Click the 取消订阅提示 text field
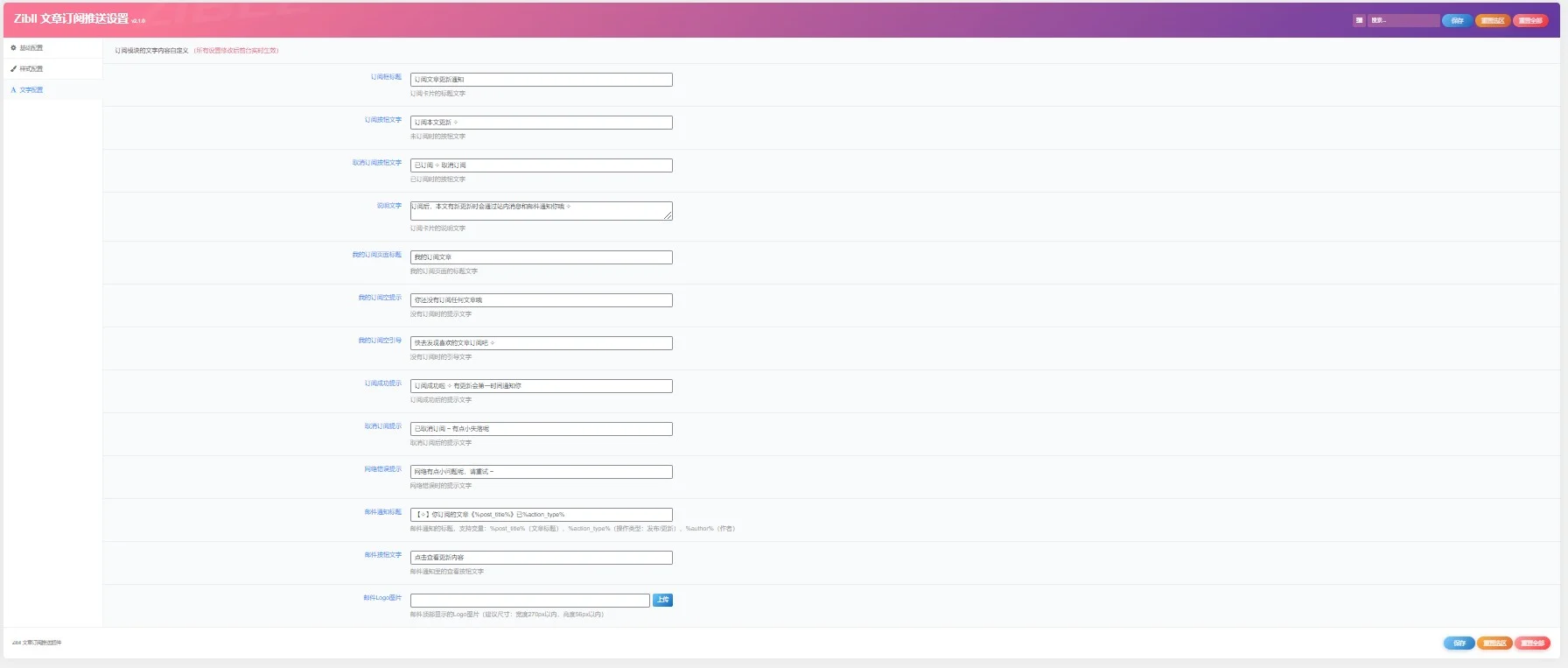The width and height of the screenshot is (1568, 668). click(x=541, y=429)
